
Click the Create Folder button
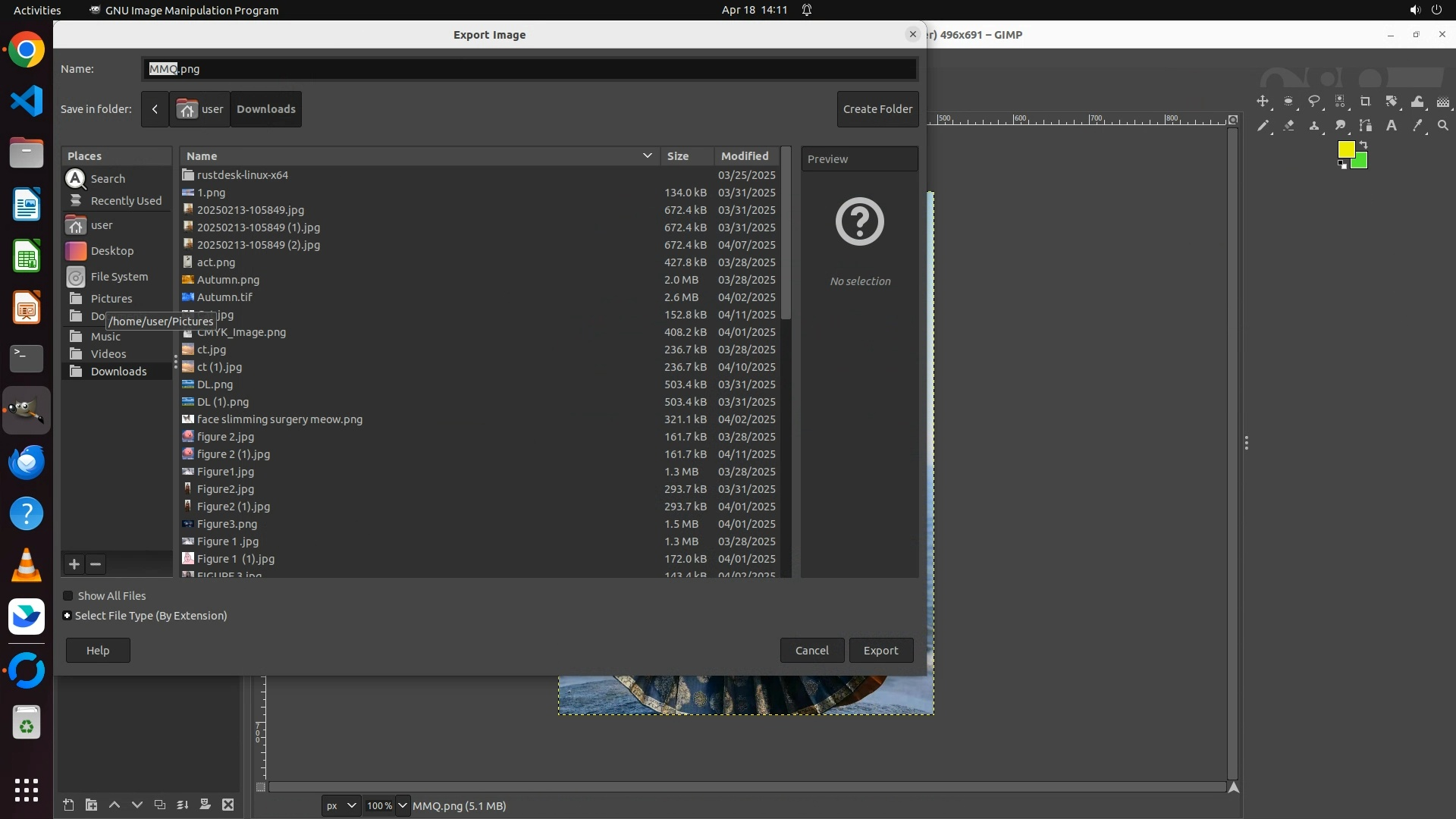coord(877,109)
